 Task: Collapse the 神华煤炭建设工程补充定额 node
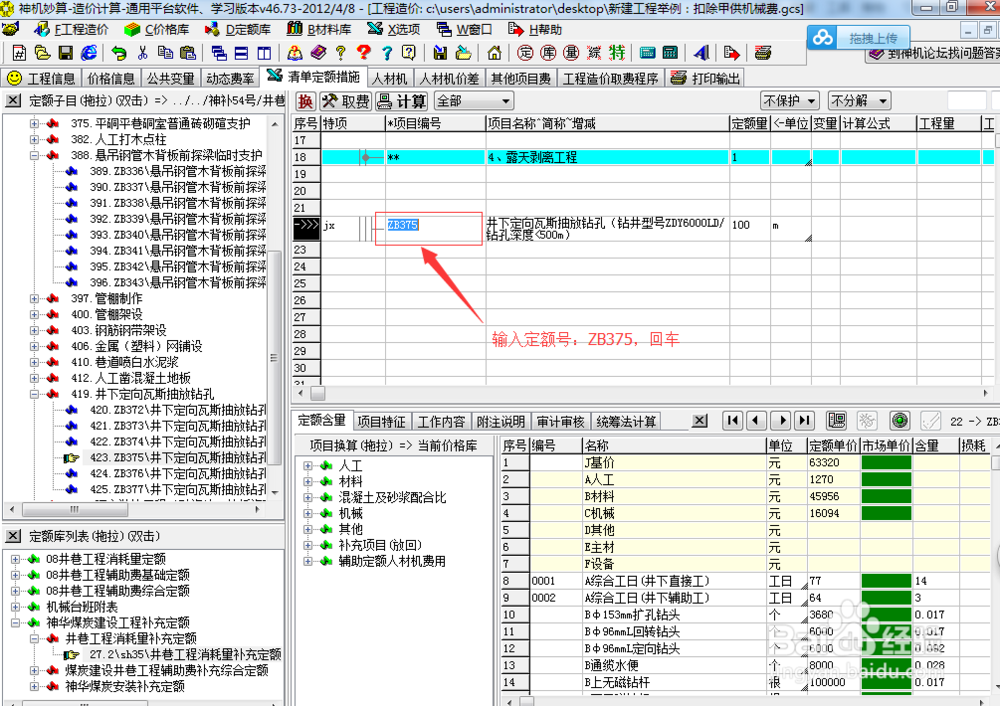15,622
